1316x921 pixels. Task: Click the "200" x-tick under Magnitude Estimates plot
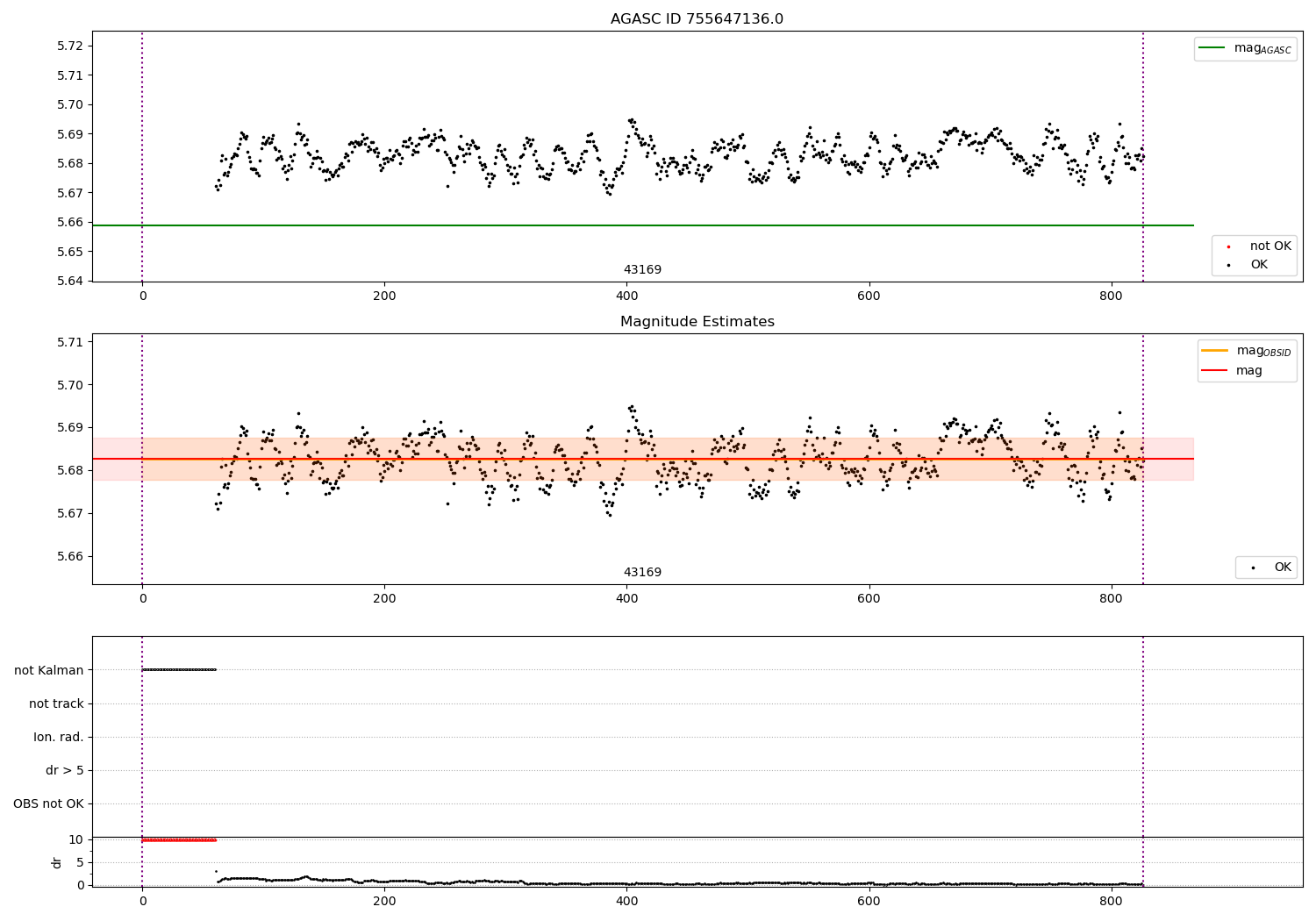384,599
